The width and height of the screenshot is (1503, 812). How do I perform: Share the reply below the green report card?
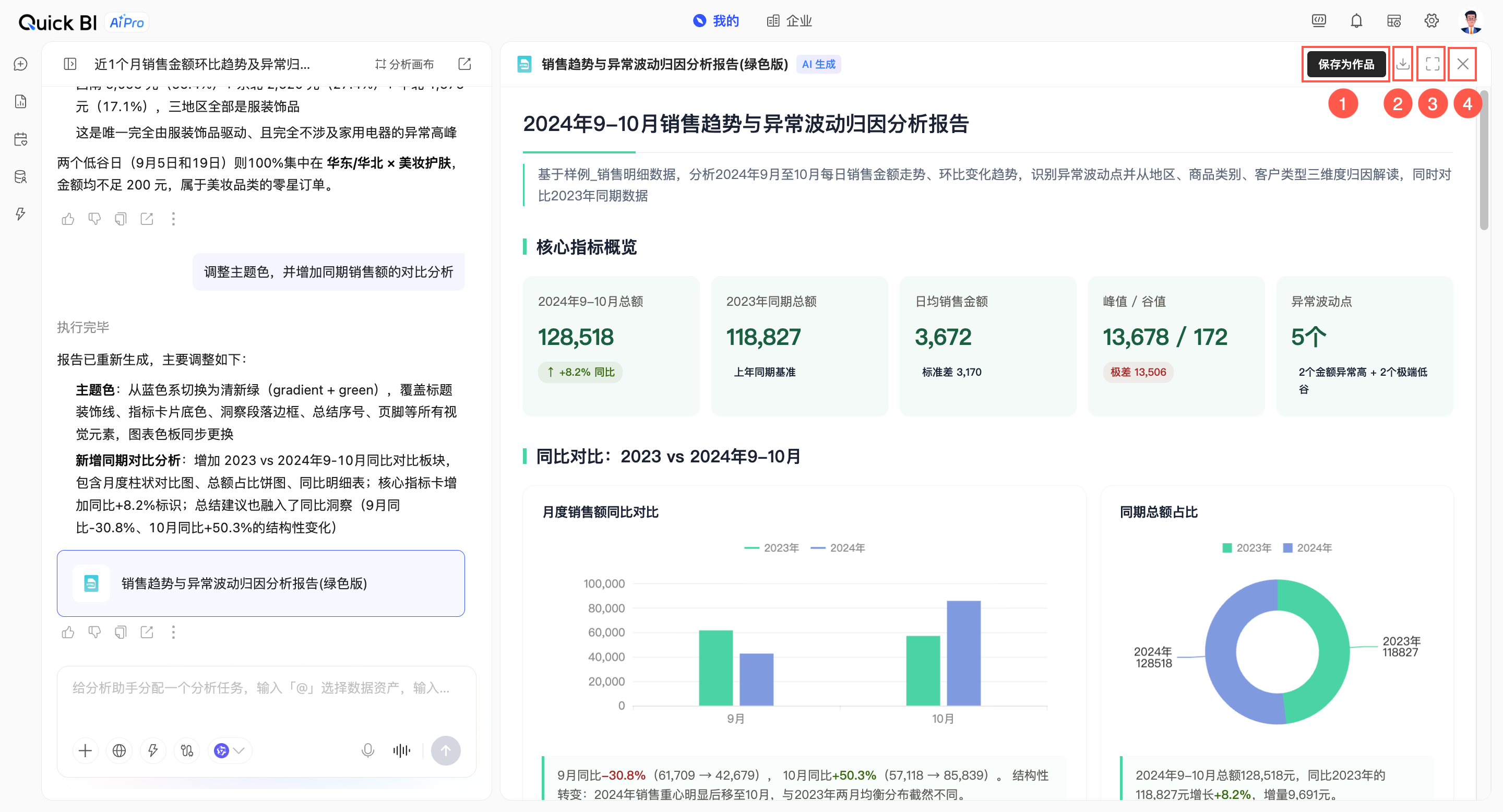[147, 632]
